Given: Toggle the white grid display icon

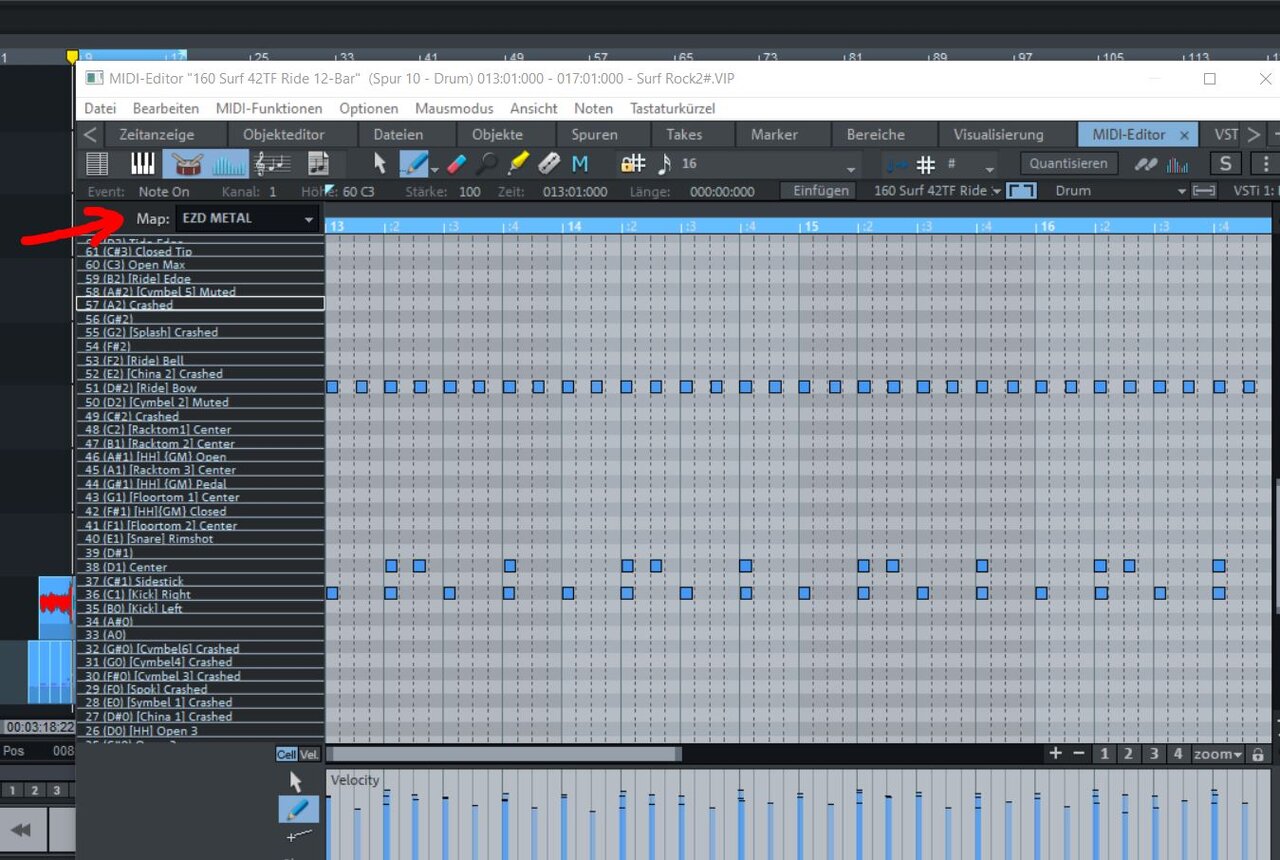Looking at the screenshot, I should (x=926, y=164).
